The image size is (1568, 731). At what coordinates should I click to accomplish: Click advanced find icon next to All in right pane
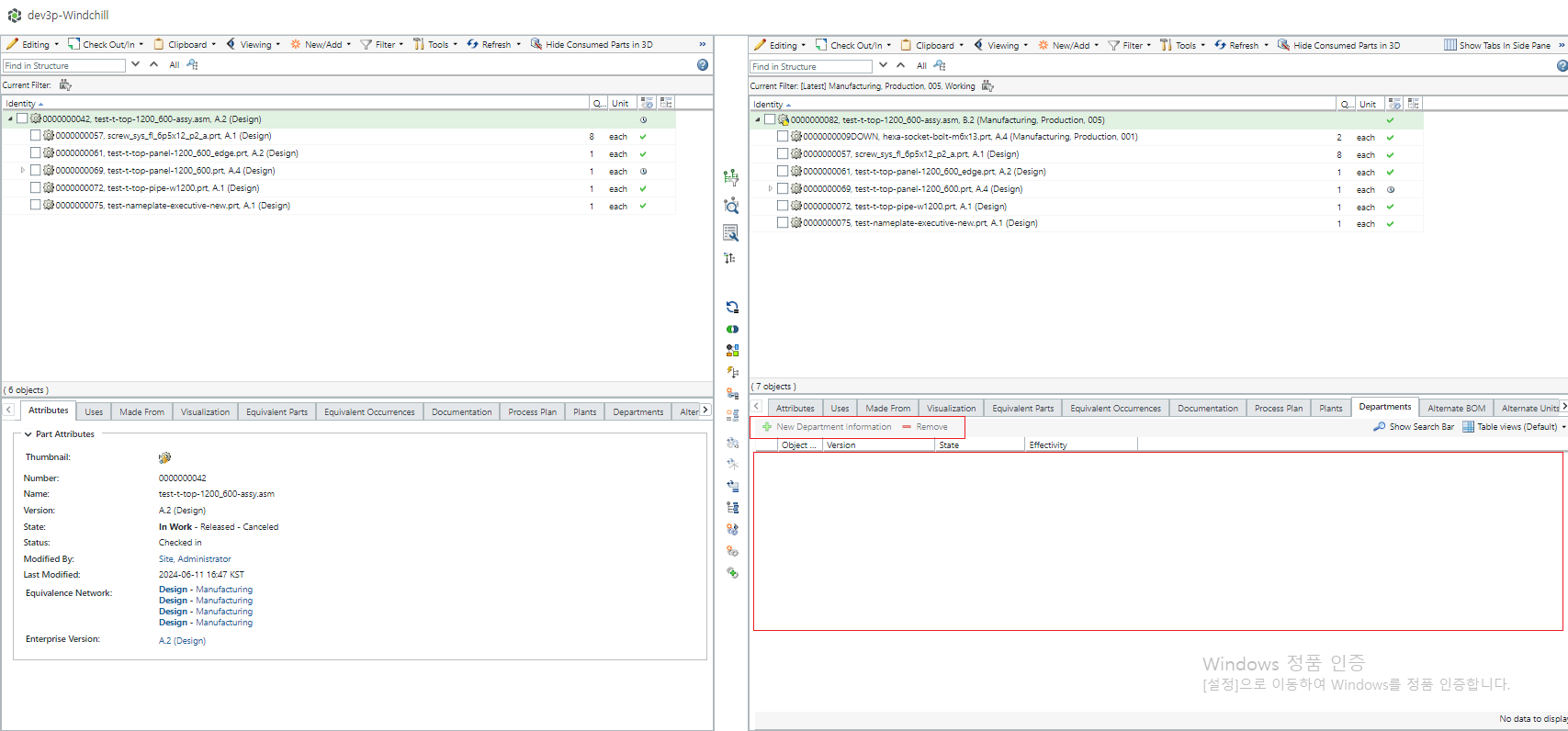coord(940,66)
